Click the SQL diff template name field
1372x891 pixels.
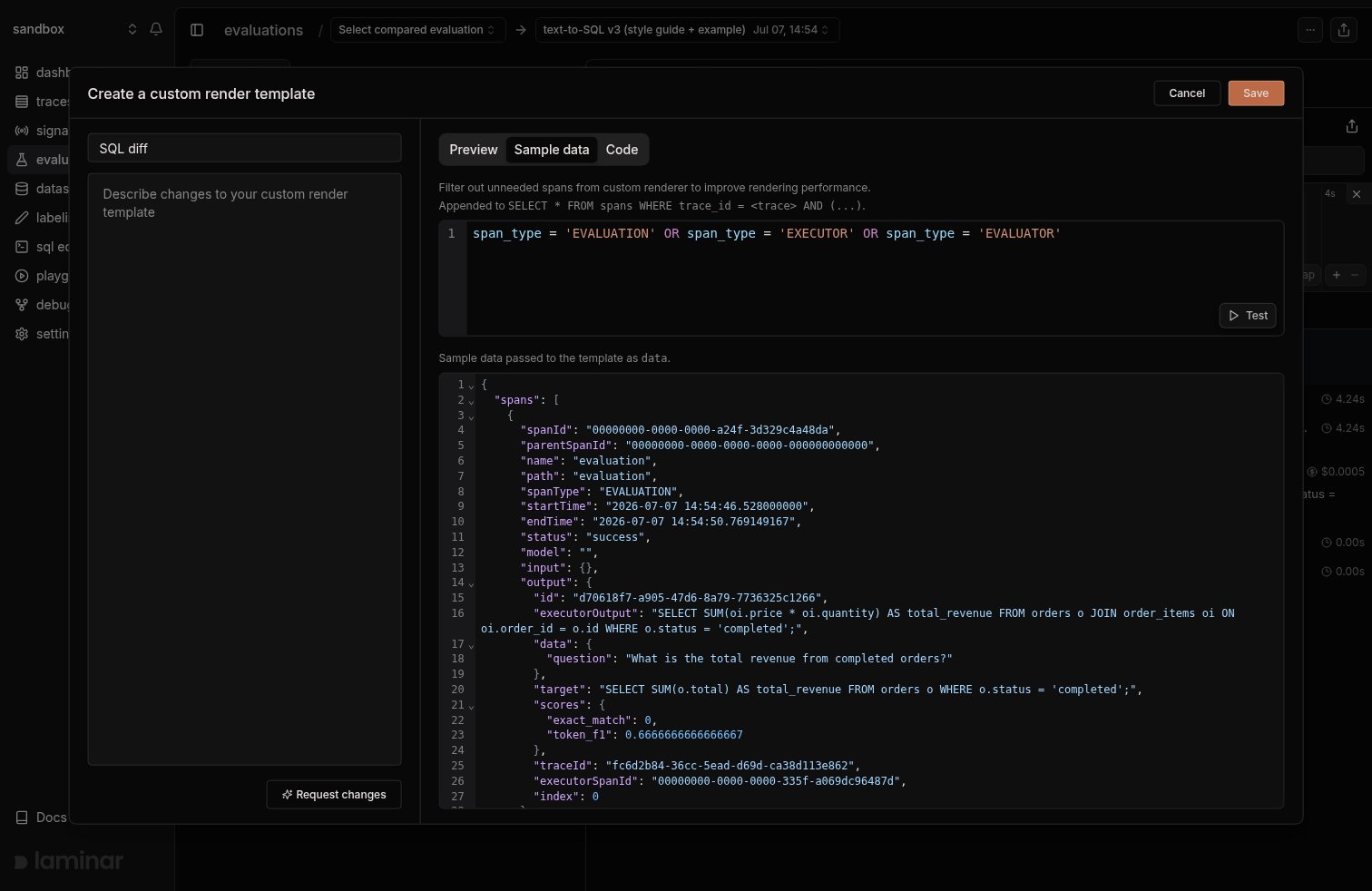244,148
